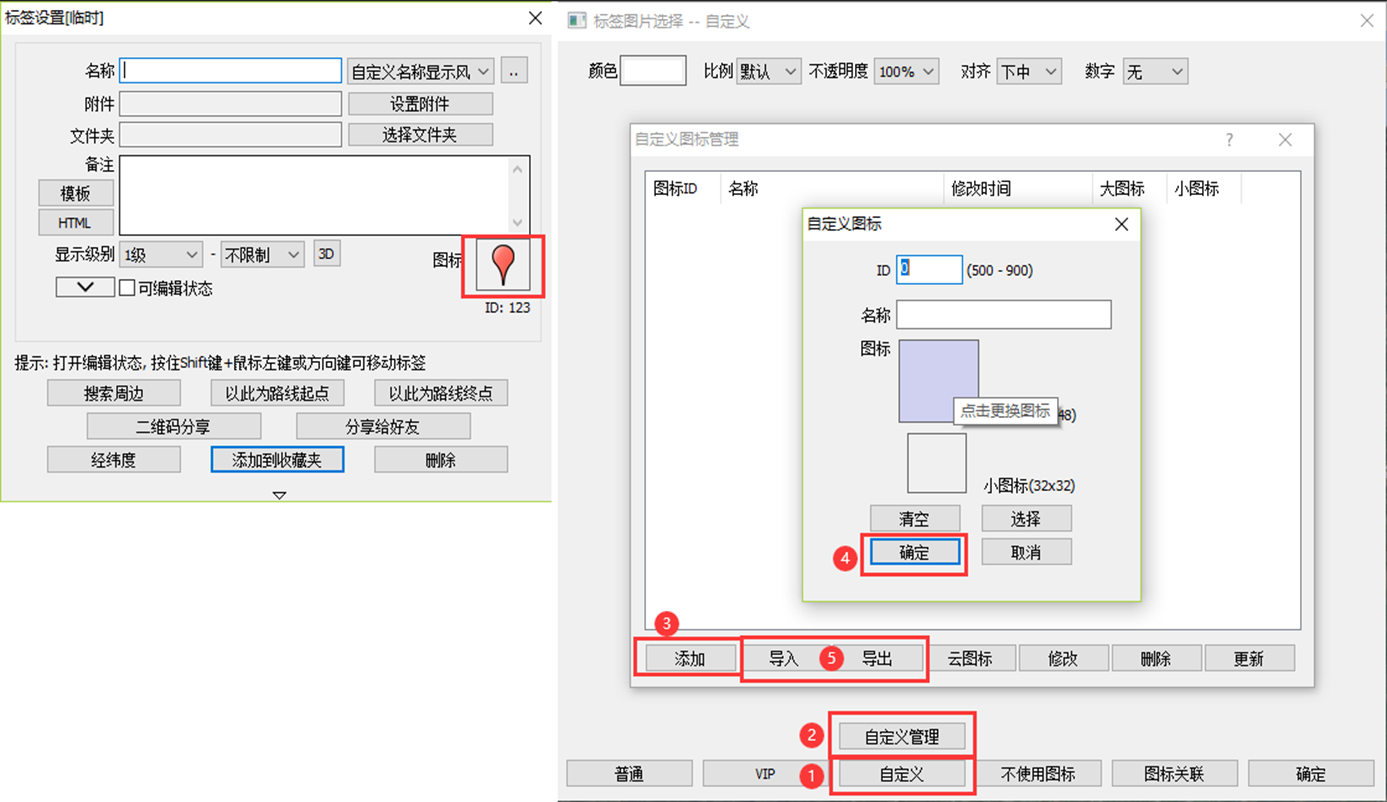Click the help question mark in icon manager

[1229, 140]
